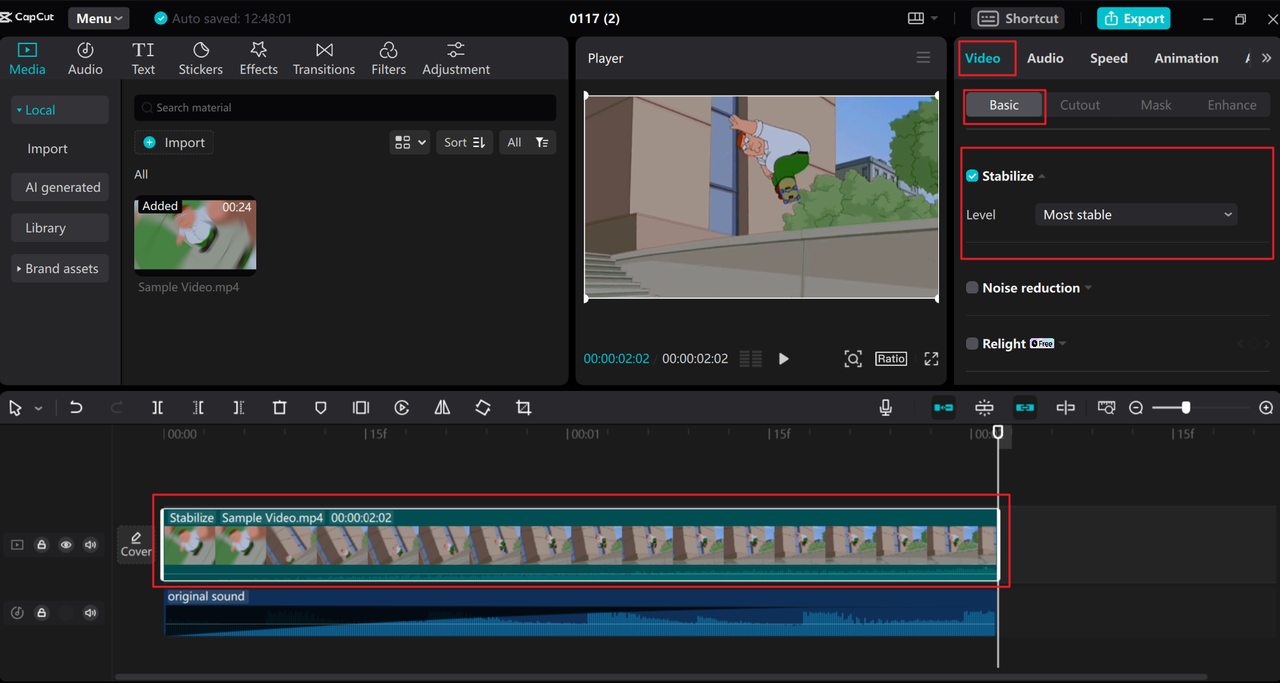The width and height of the screenshot is (1280, 683).
Task: Click the Search material field
Action: [345, 107]
